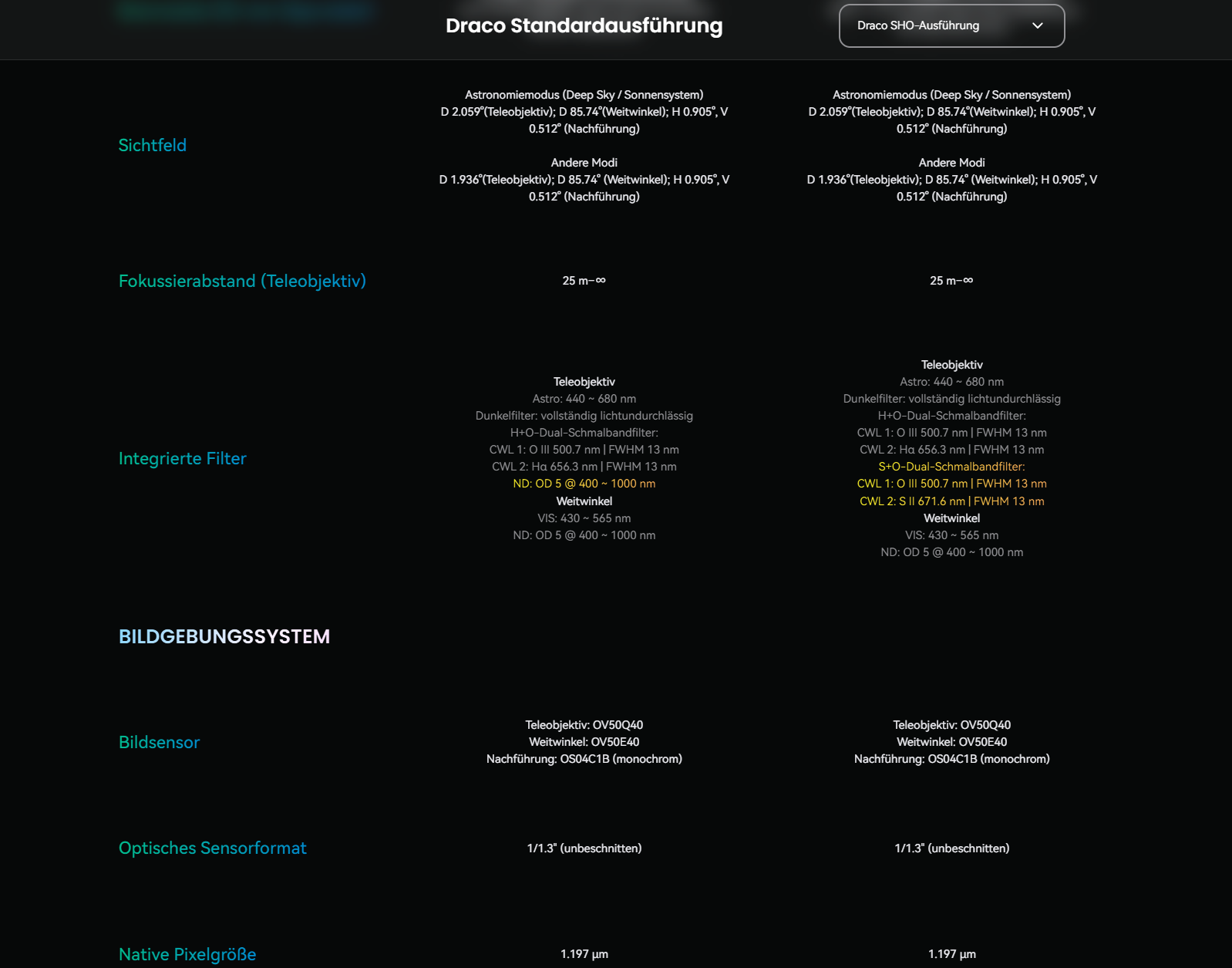This screenshot has height=968, width=1232.
Task: Click the yellow CWL 1: O III 500.7 nm line
Action: pos(952,484)
